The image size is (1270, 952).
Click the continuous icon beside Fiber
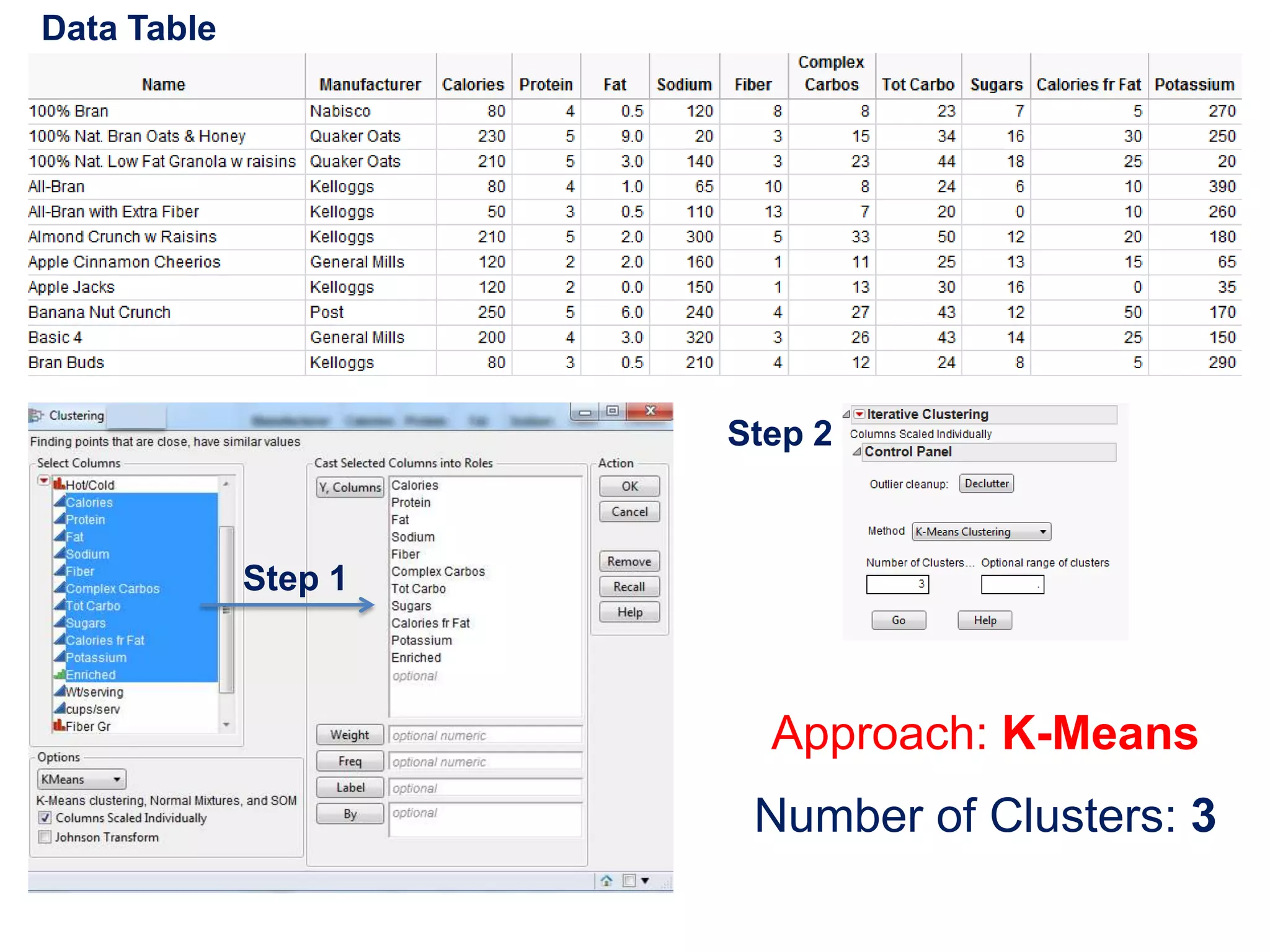click(60, 571)
